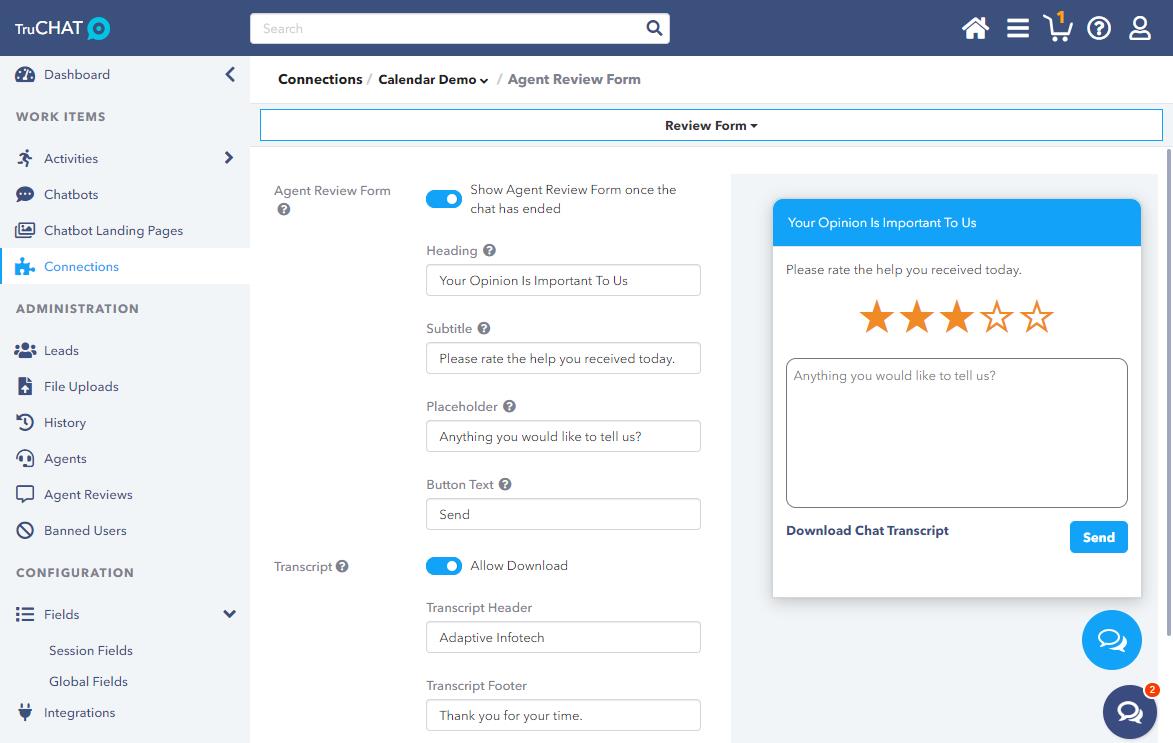This screenshot has height=743, width=1173.
Task: Click the Subtitle text field
Action: [x=563, y=358]
